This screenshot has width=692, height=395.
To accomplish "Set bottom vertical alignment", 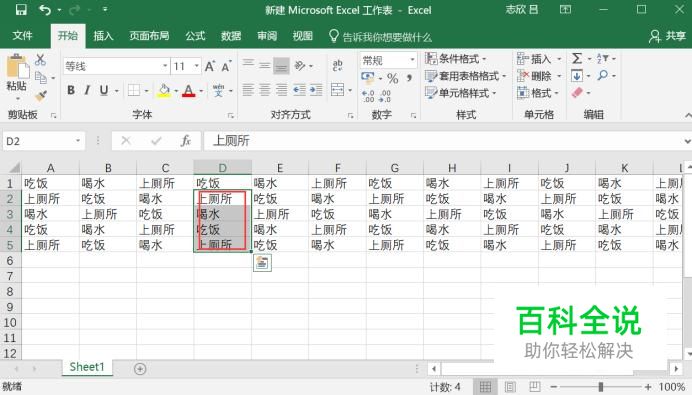I will (x=282, y=66).
